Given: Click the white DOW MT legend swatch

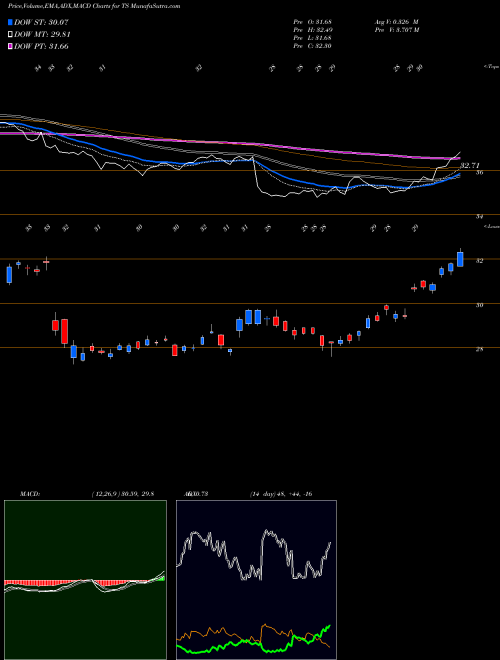Looking at the screenshot, I should (x=10, y=35).
